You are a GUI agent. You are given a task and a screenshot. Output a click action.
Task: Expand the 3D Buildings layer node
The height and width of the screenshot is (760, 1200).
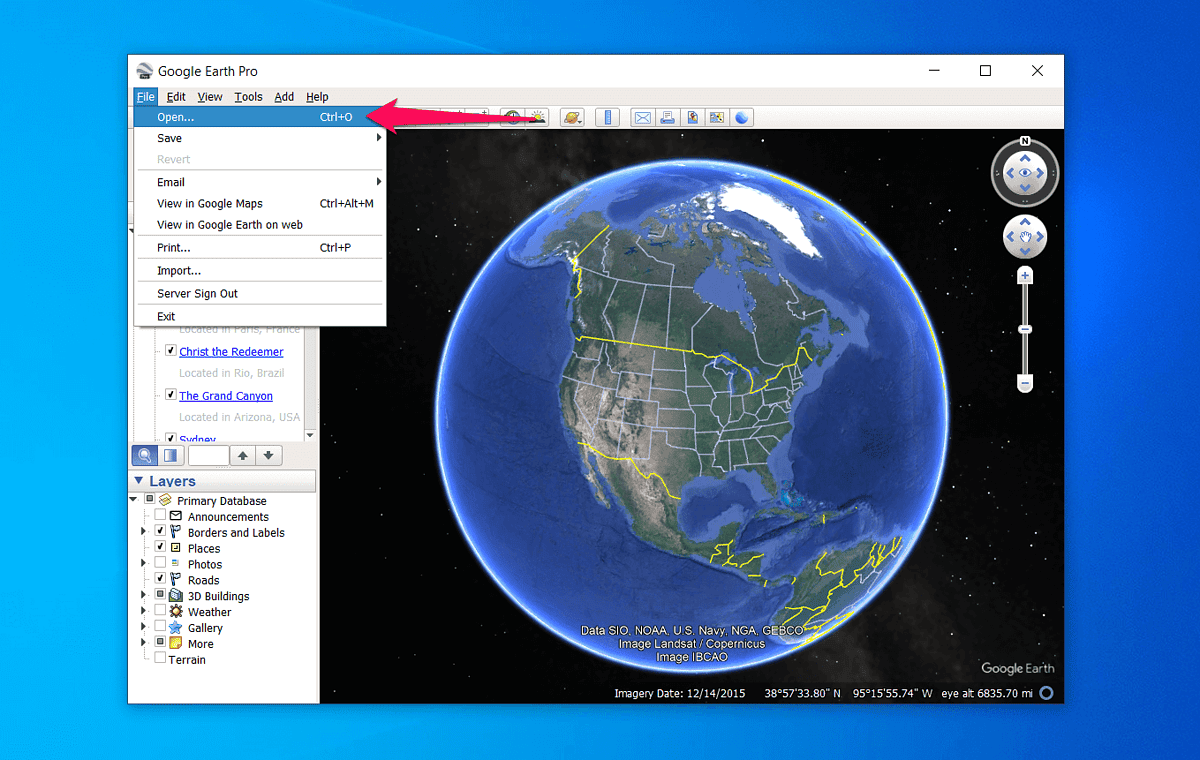point(144,596)
